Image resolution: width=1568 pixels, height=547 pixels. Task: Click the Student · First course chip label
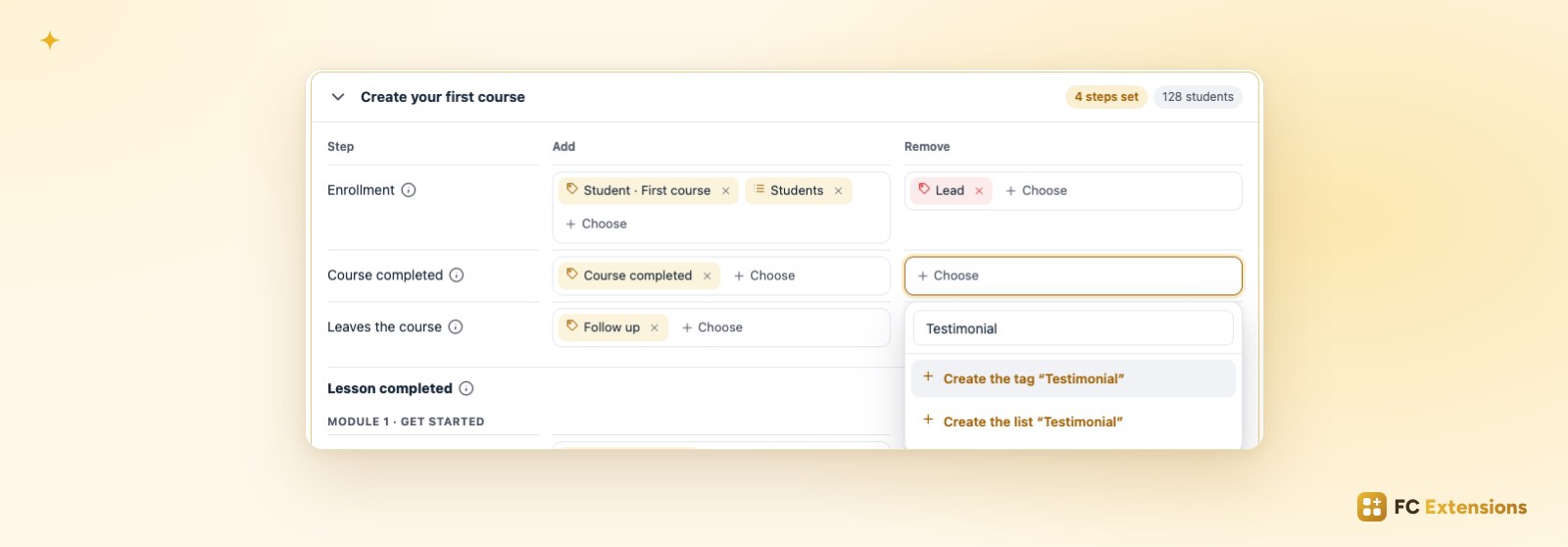point(647,191)
